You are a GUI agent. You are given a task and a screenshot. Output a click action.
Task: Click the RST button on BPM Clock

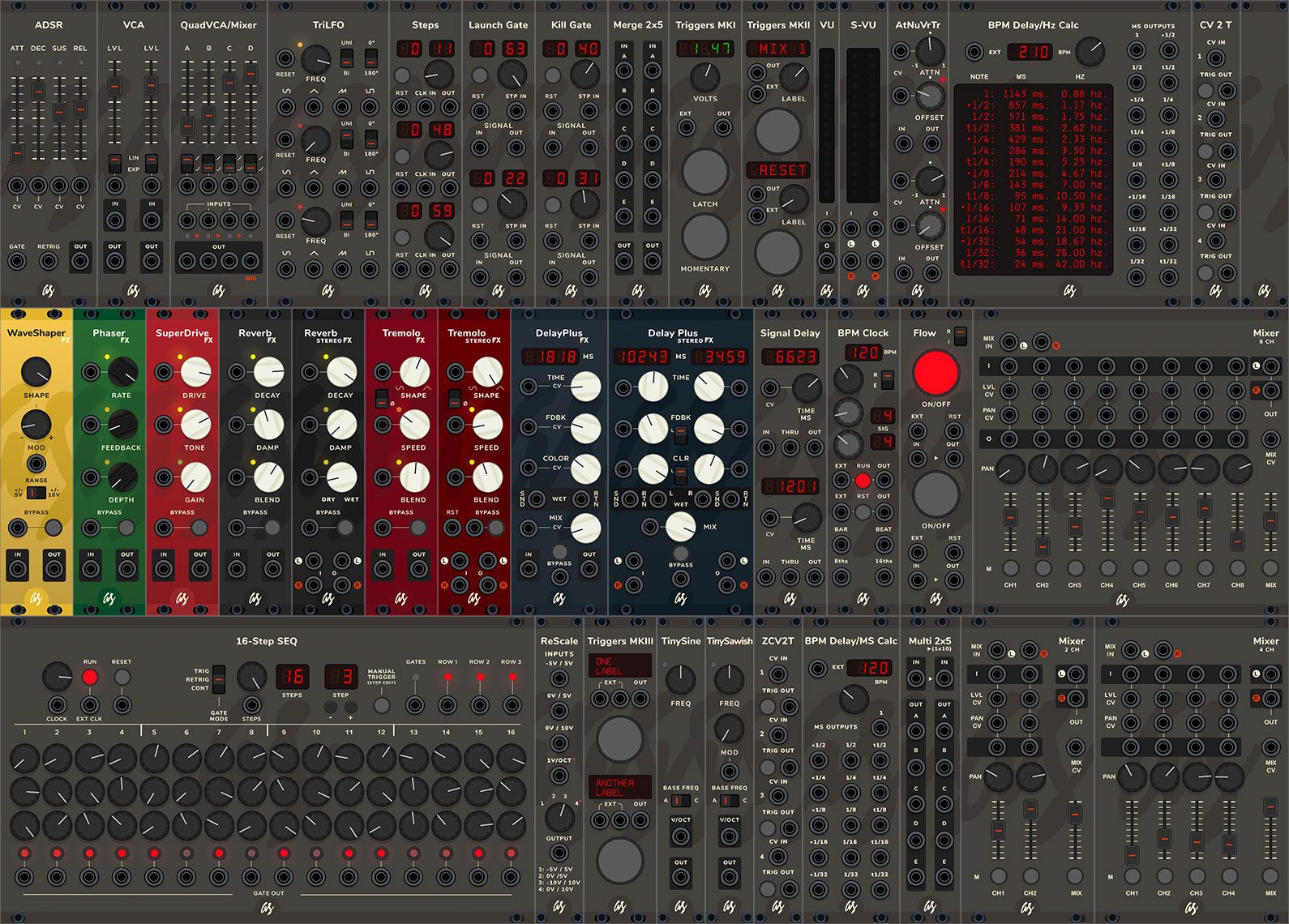[863, 511]
